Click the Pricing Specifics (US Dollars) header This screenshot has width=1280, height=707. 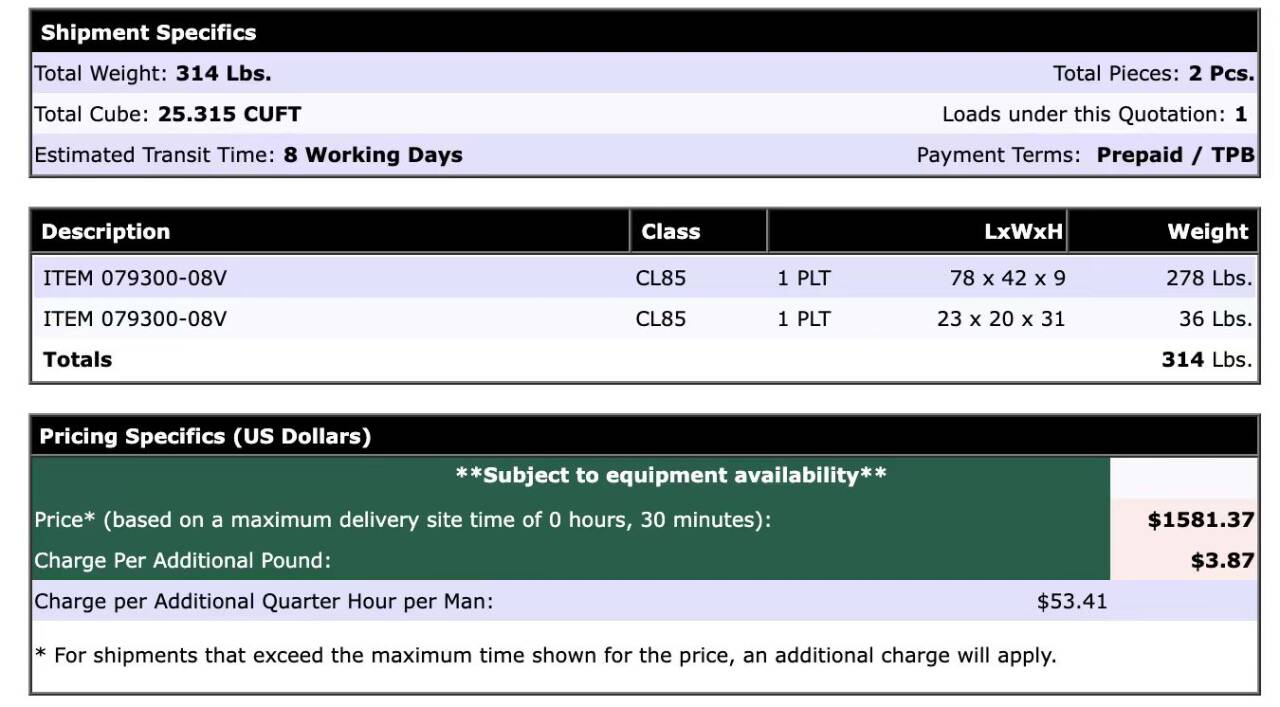click(x=205, y=437)
